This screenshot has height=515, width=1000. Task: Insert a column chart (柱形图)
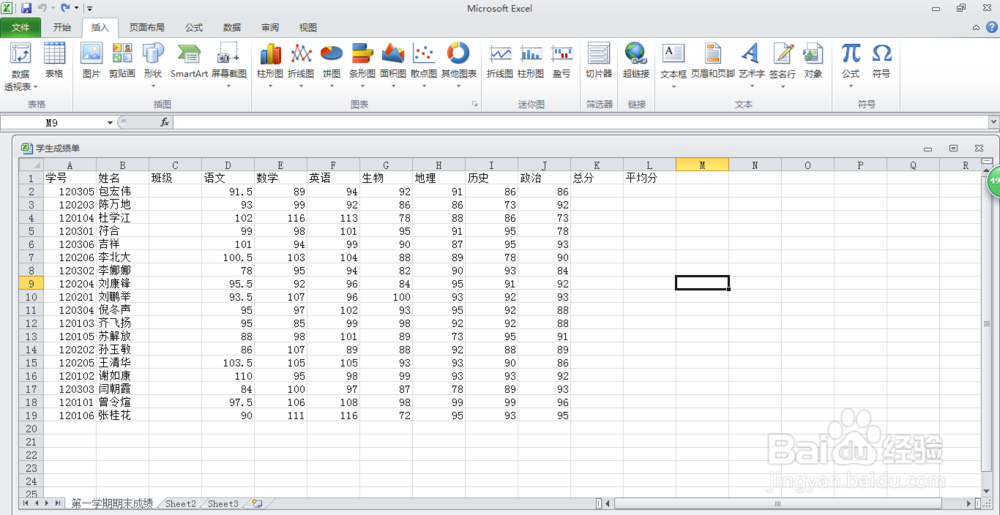tap(270, 65)
